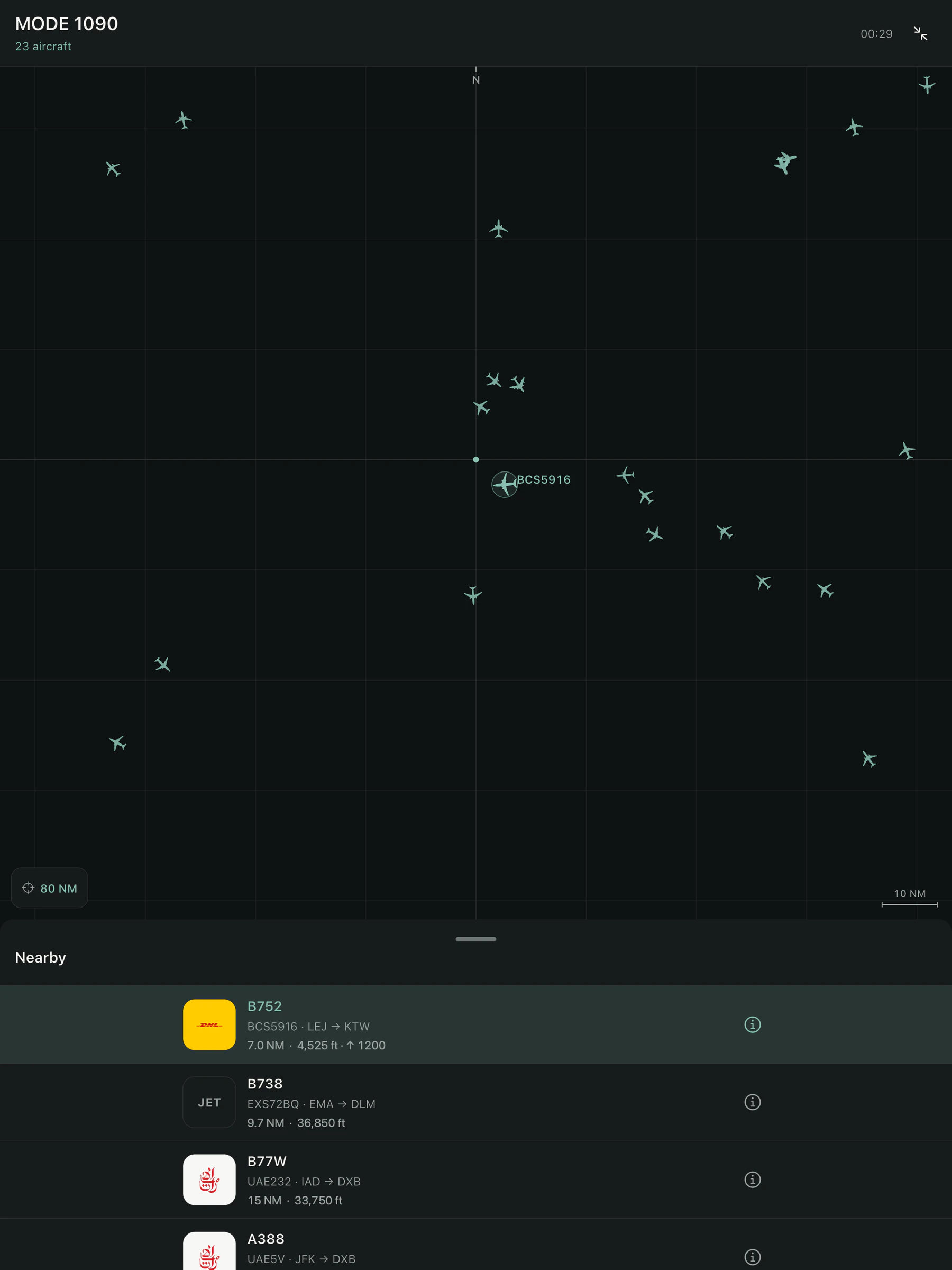Tap the receiver center dot on radar
Viewport: 952px width, 1270px height.
tap(475, 459)
